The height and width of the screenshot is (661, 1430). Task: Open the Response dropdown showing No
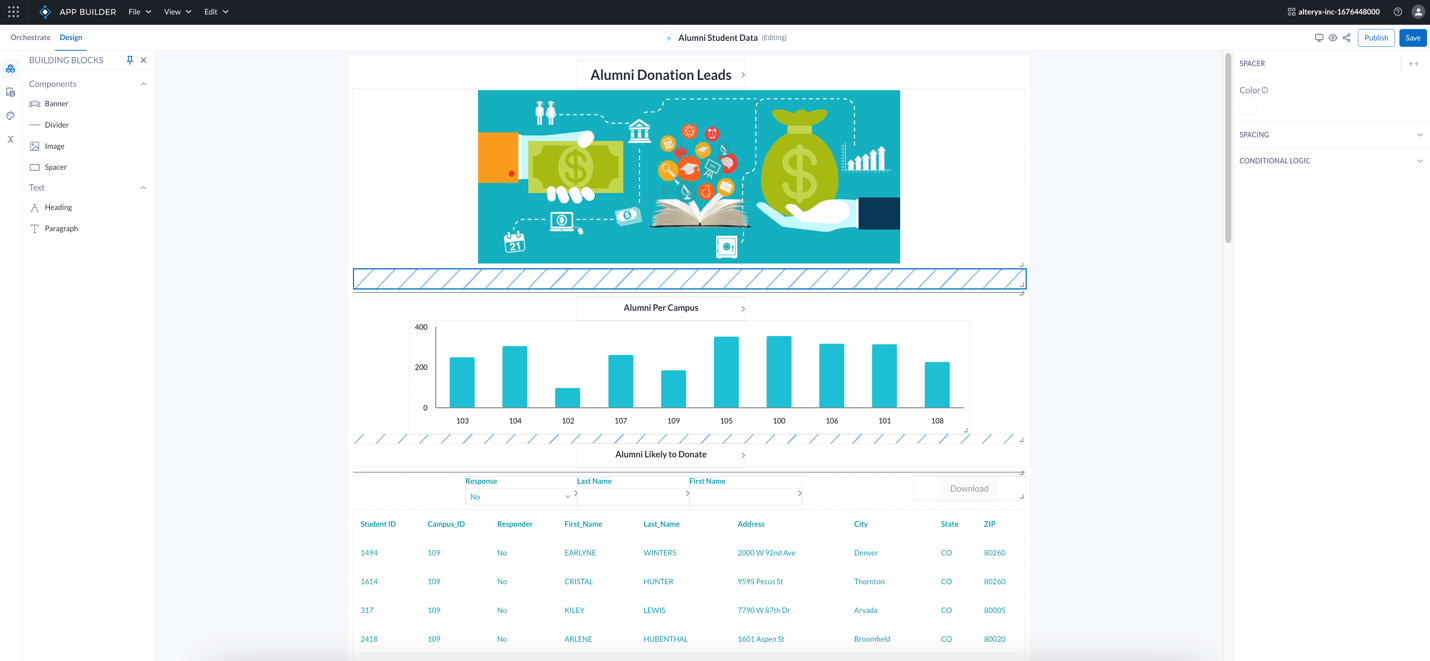[x=519, y=497]
